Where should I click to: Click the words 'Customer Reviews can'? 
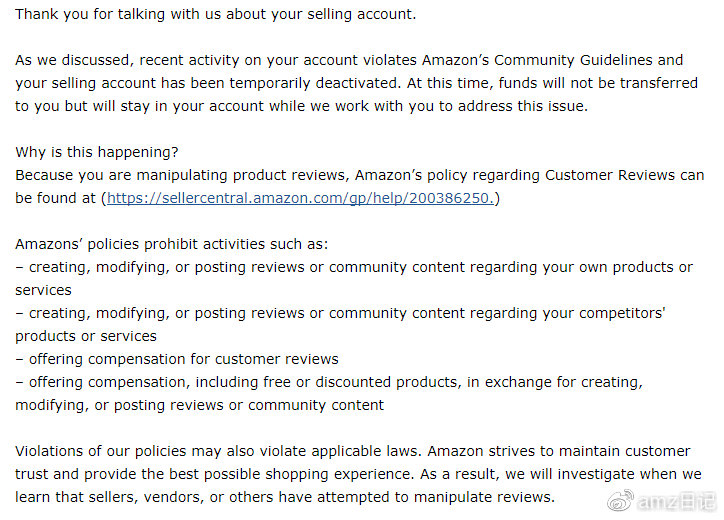point(625,175)
